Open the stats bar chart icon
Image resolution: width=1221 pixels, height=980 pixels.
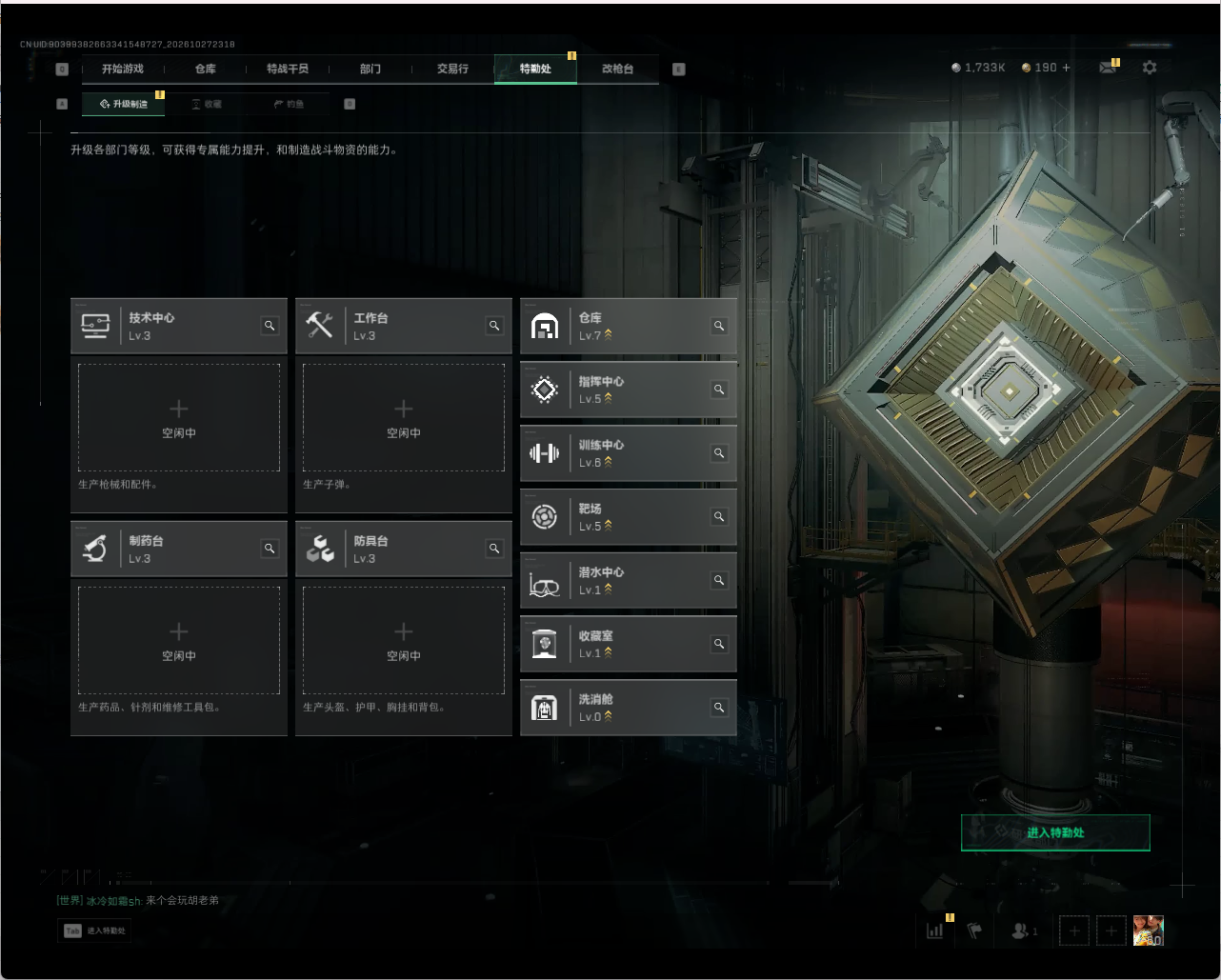pos(935,930)
